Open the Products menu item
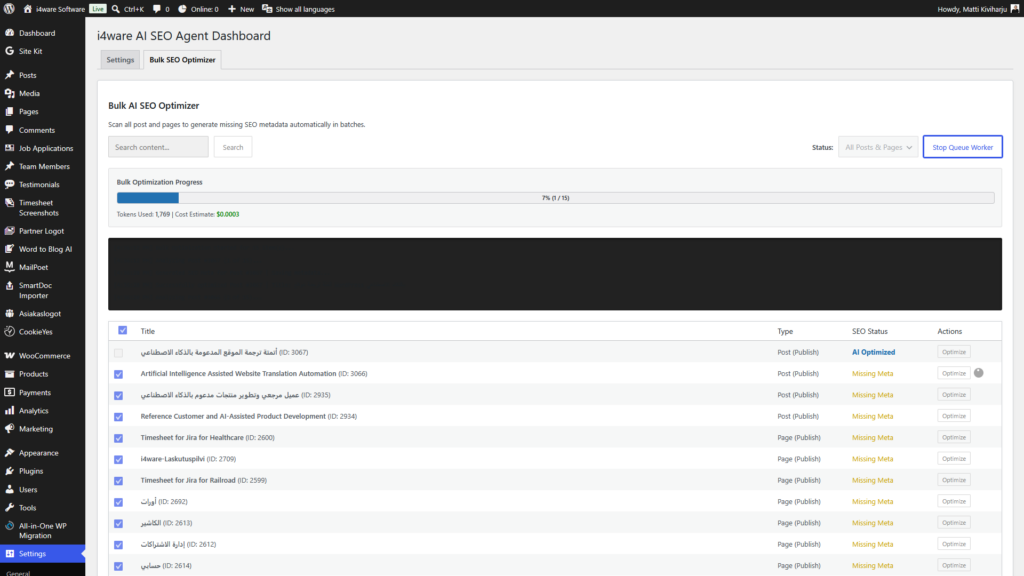 tap(33, 374)
